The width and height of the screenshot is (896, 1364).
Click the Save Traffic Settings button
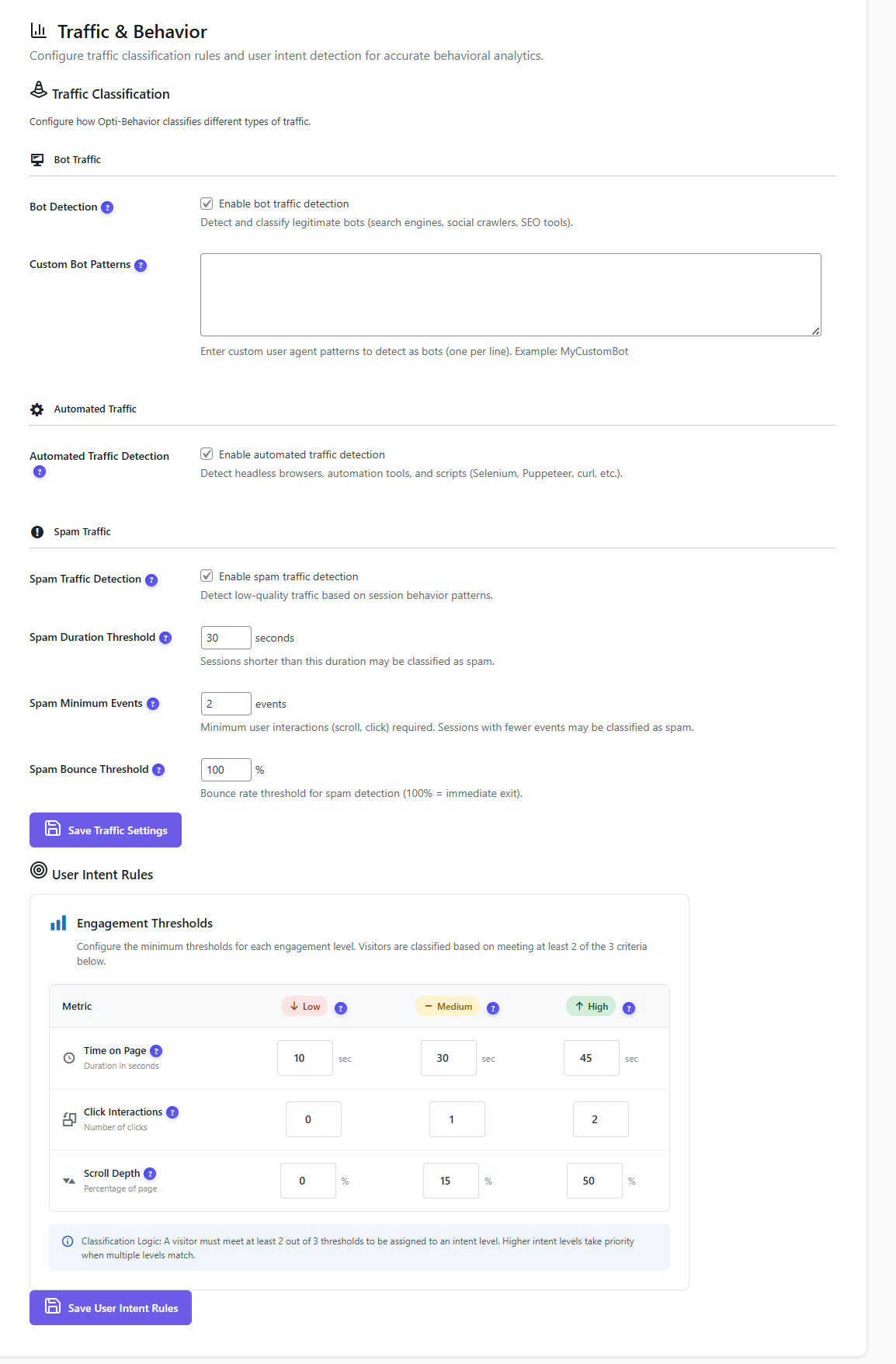105,830
